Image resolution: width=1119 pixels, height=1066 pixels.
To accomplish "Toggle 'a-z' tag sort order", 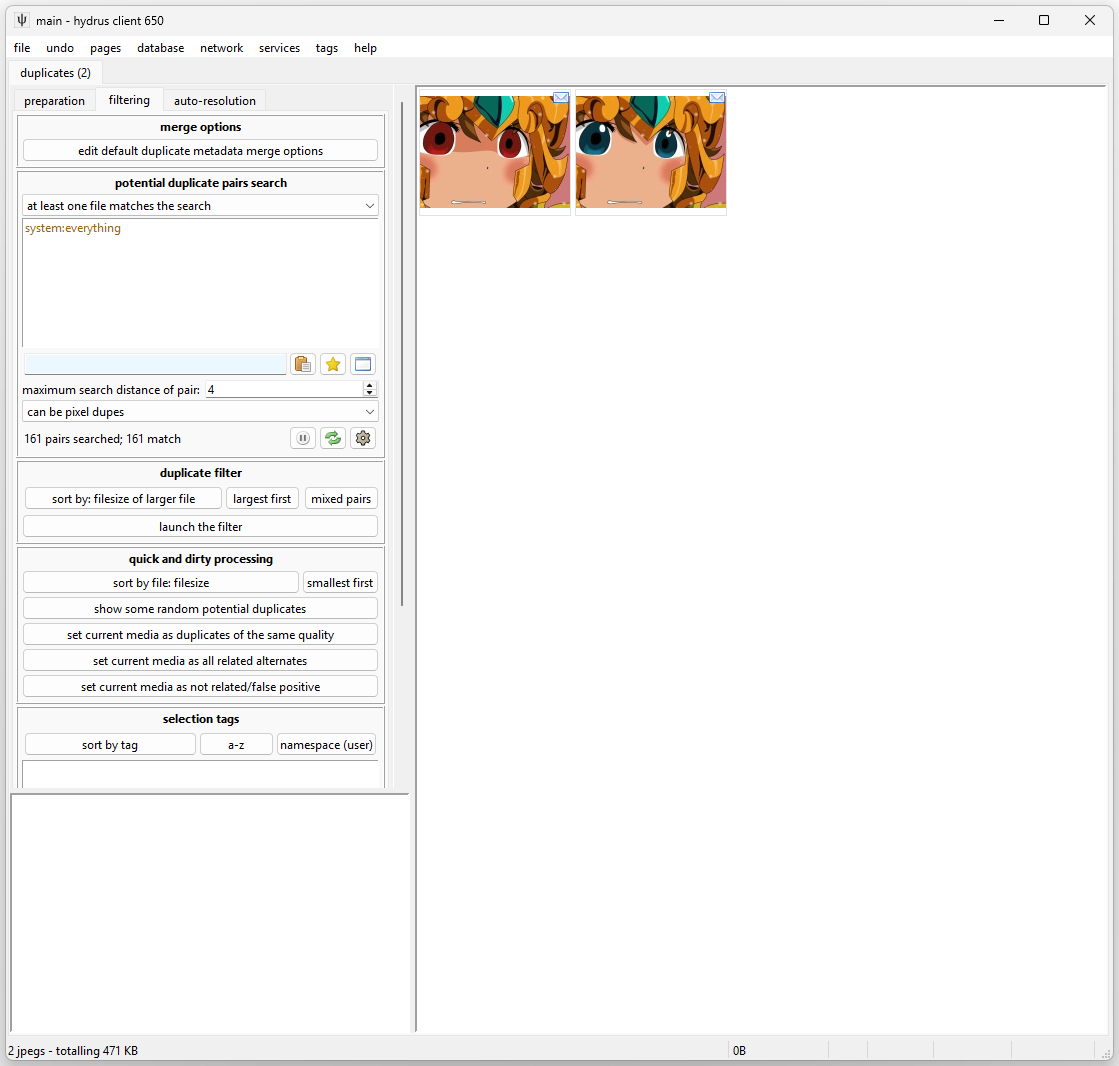I will (x=236, y=745).
